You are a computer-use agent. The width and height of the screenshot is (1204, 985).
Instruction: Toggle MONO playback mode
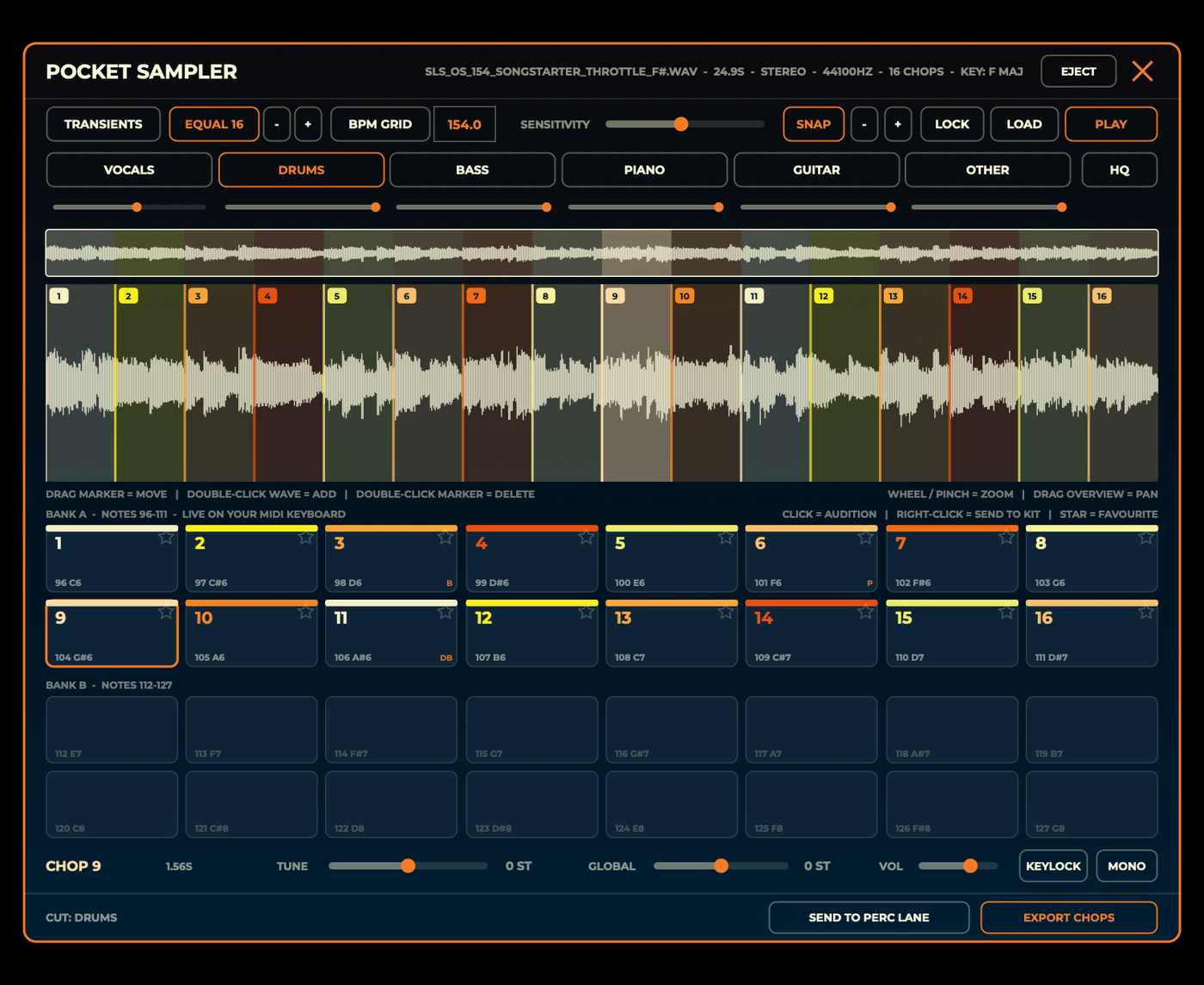1127,866
